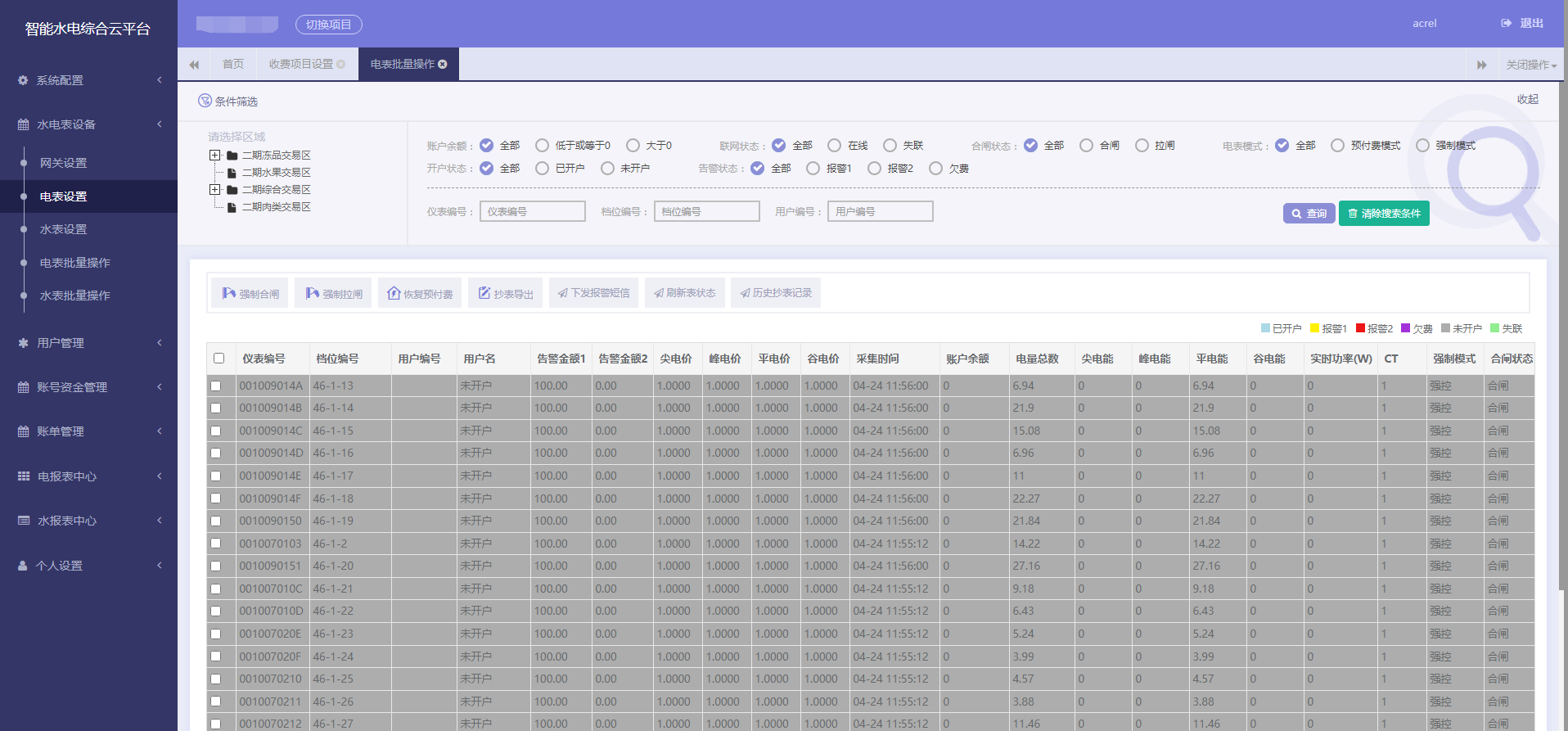Click the 刷新表状态 icon button
This screenshot has width=1568, height=731.
pos(659,293)
